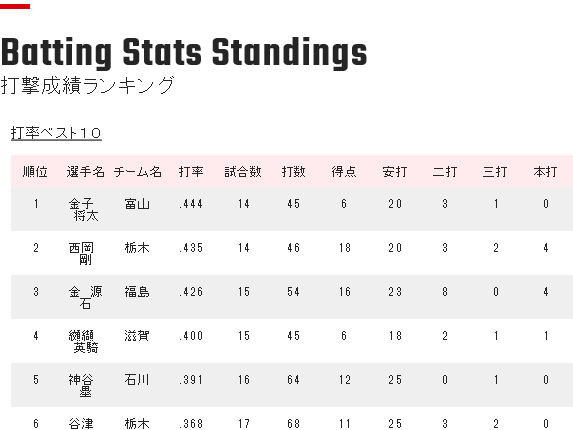Select the 選手名 column header

click(x=86, y=172)
